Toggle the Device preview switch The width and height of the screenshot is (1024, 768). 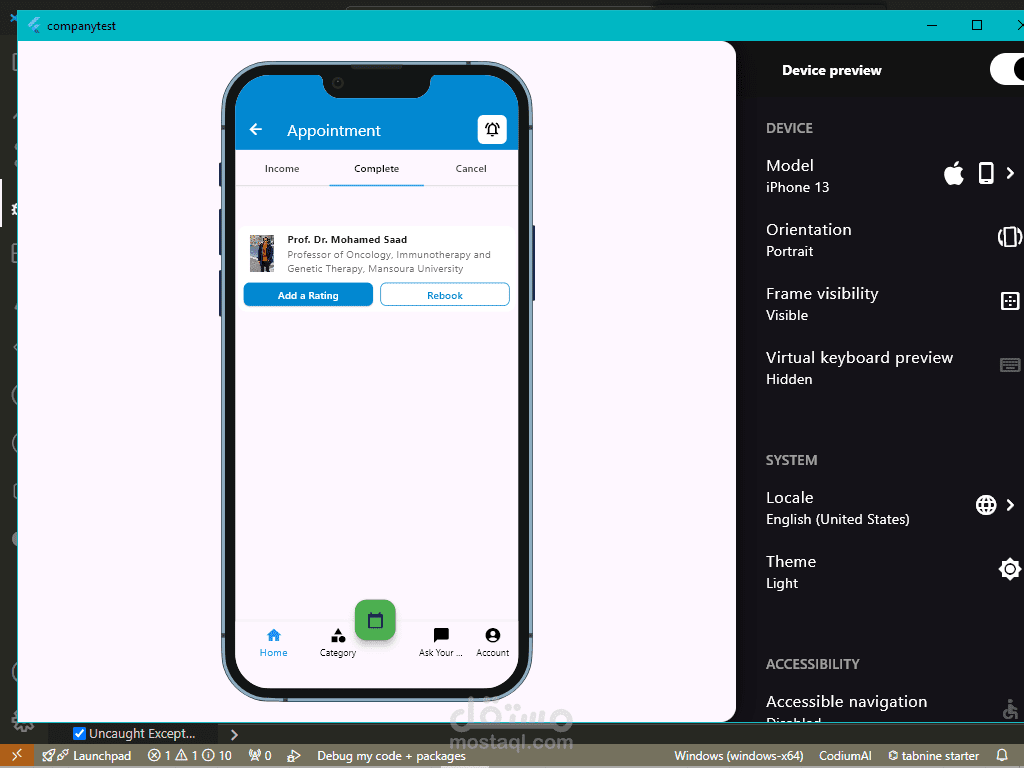[x=1007, y=69]
